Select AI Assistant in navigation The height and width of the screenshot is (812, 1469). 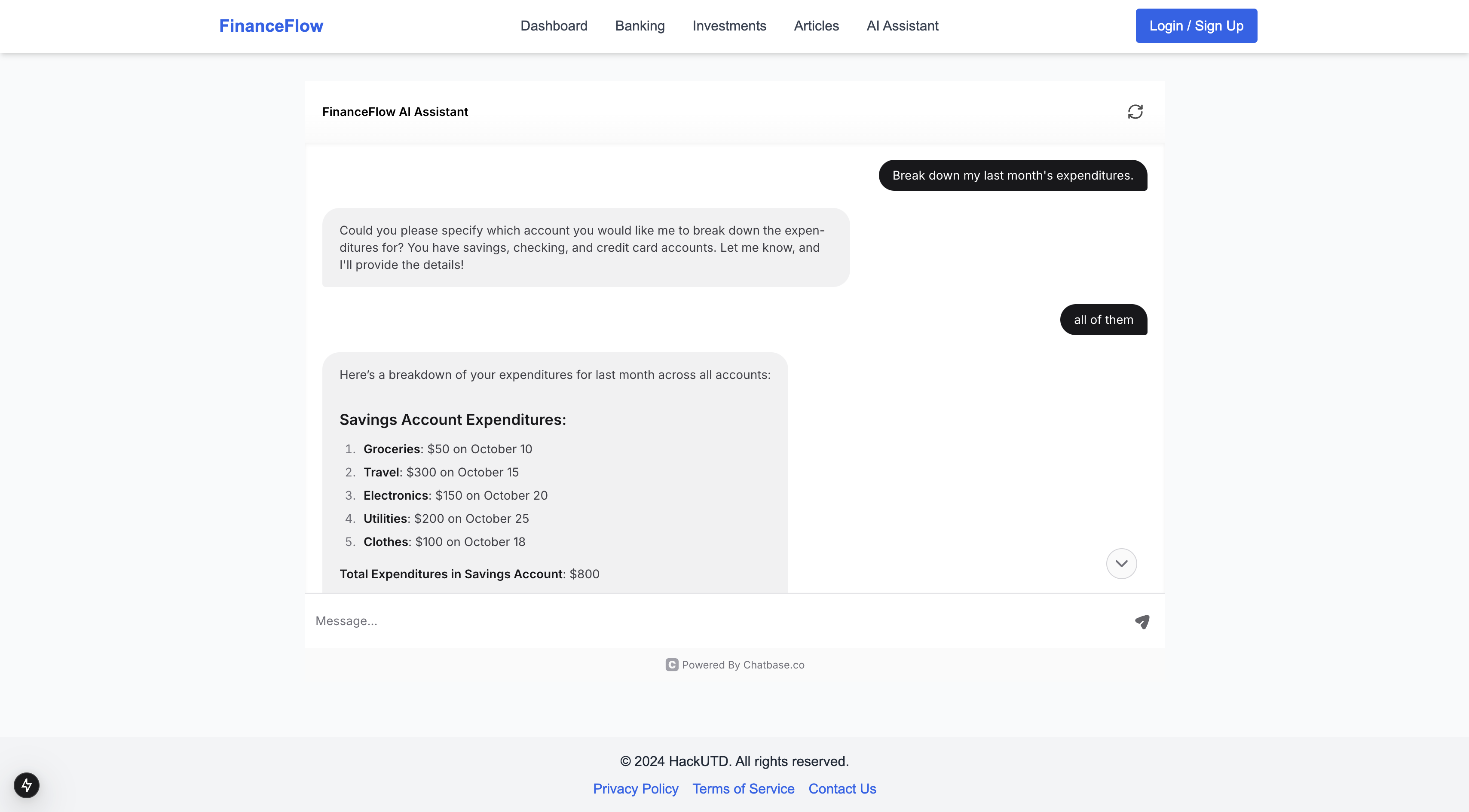902,26
